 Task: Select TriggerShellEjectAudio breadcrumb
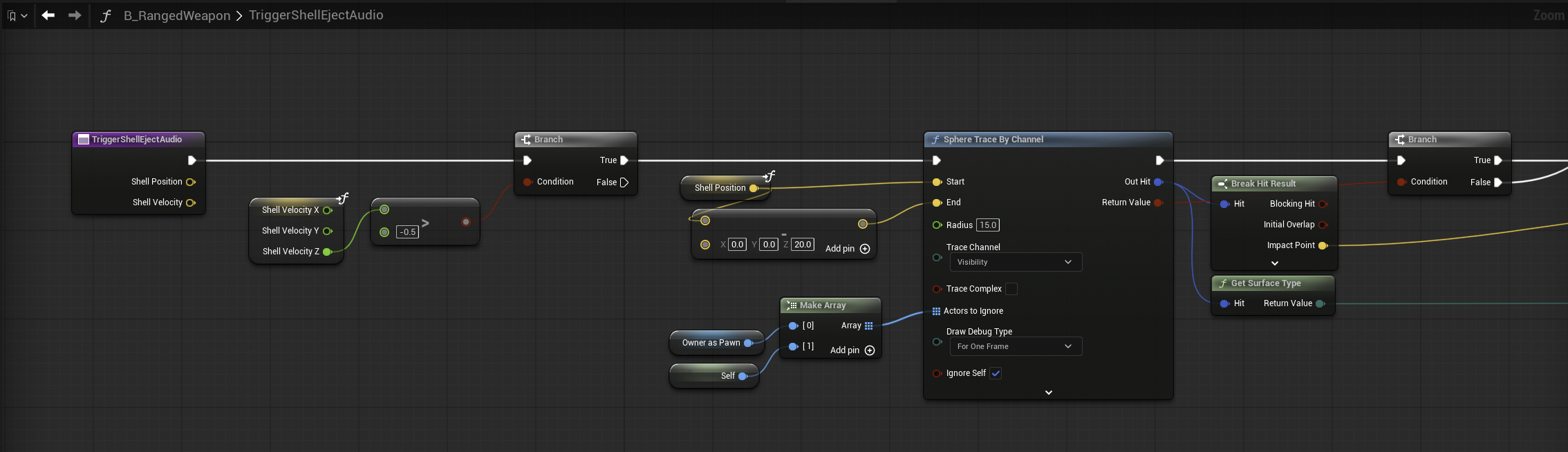316,15
